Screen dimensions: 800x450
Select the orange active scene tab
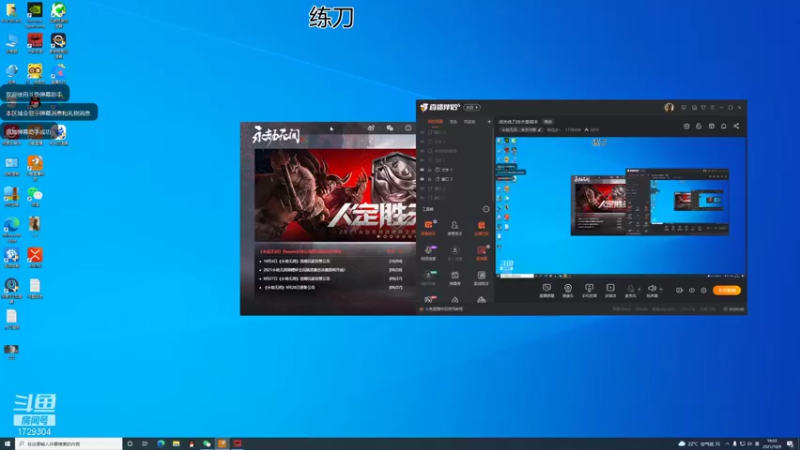point(435,121)
